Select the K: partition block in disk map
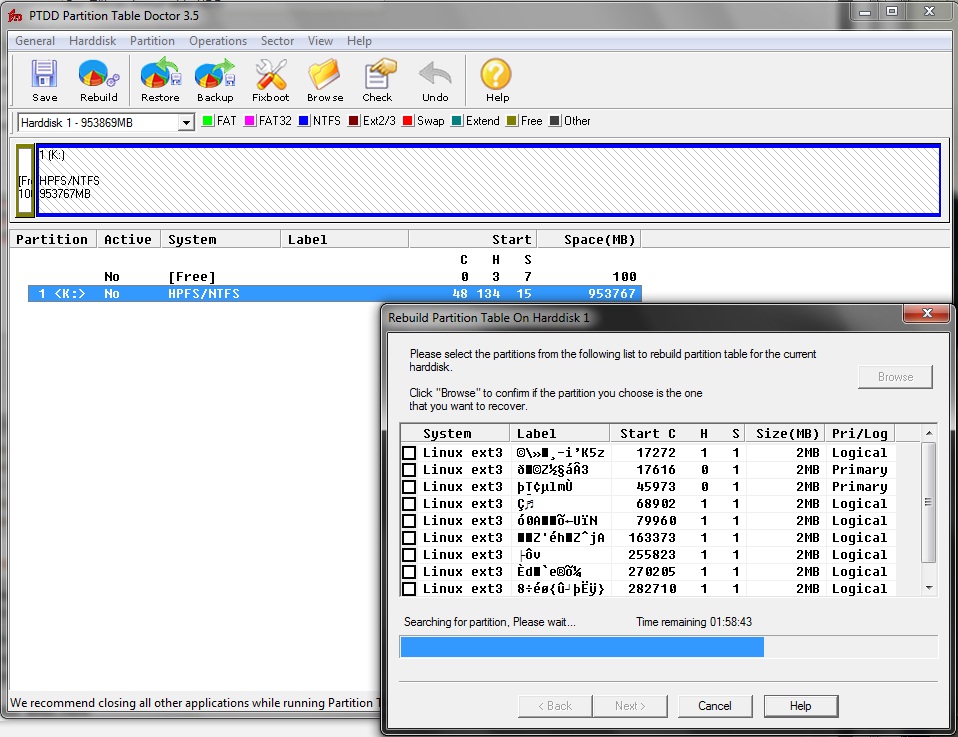Image resolution: width=958 pixels, height=737 pixels. pyautogui.click(x=488, y=180)
